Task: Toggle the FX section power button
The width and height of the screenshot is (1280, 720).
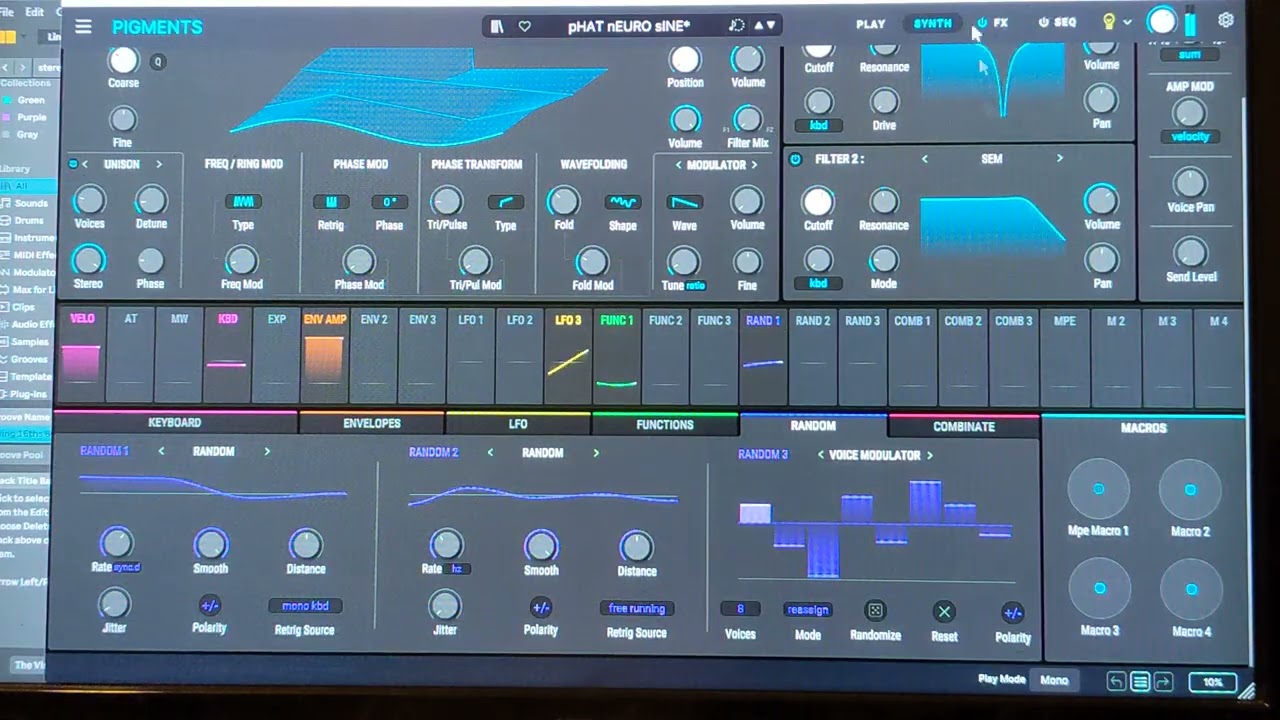Action: coord(982,22)
